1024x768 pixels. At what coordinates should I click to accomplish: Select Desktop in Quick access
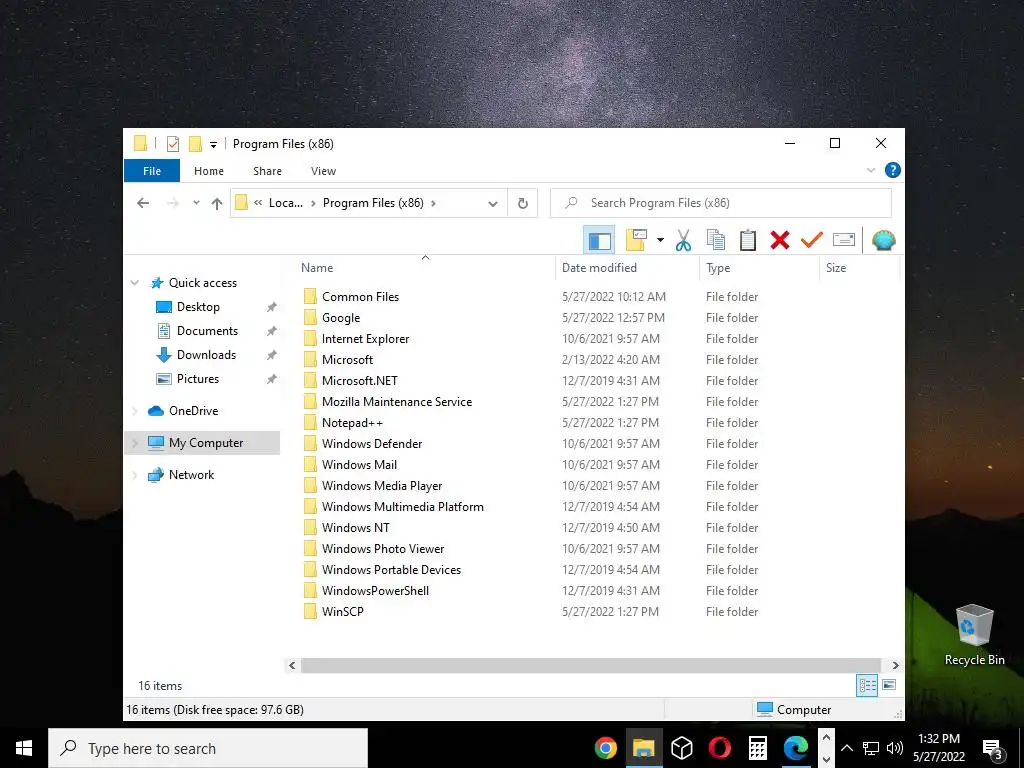(x=198, y=307)
